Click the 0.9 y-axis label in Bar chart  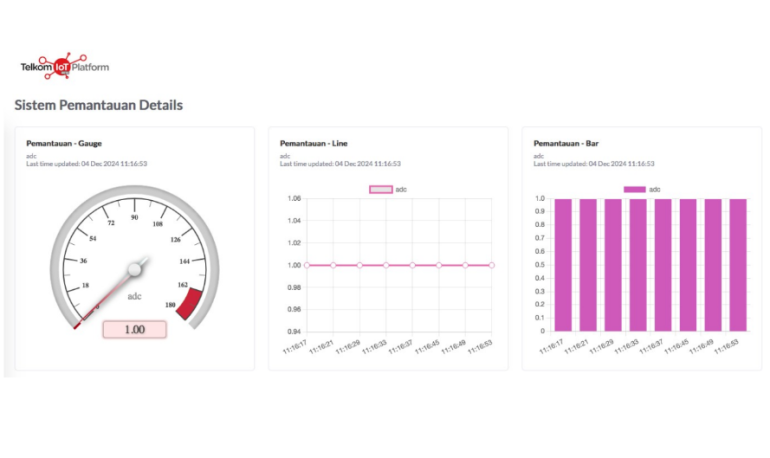[540, 211]
